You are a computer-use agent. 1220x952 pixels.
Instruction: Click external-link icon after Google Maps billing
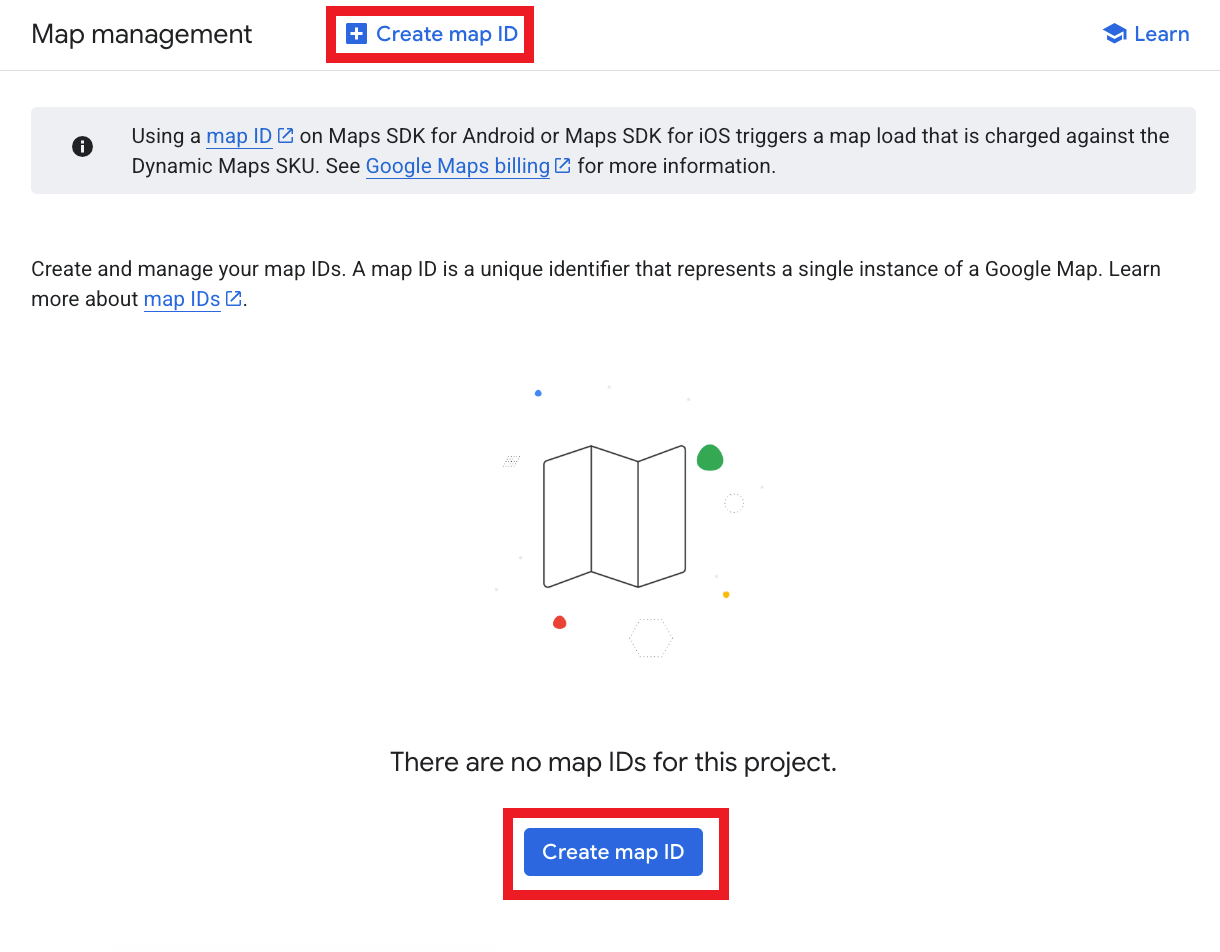click(x=563, y=166)
